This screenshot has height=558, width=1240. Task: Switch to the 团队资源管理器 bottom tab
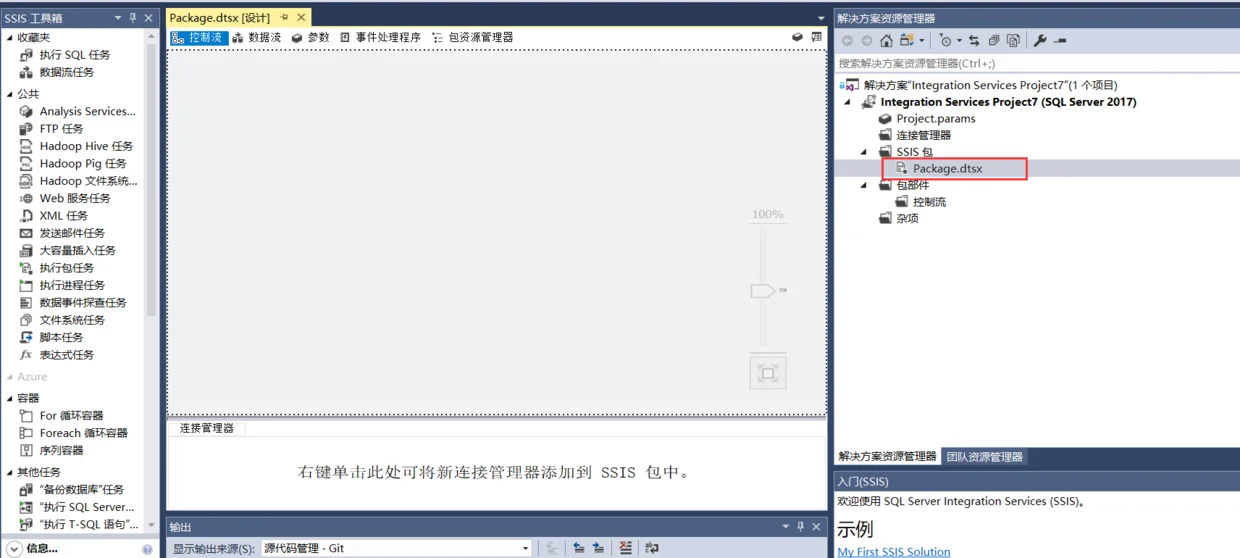(984, 457)
